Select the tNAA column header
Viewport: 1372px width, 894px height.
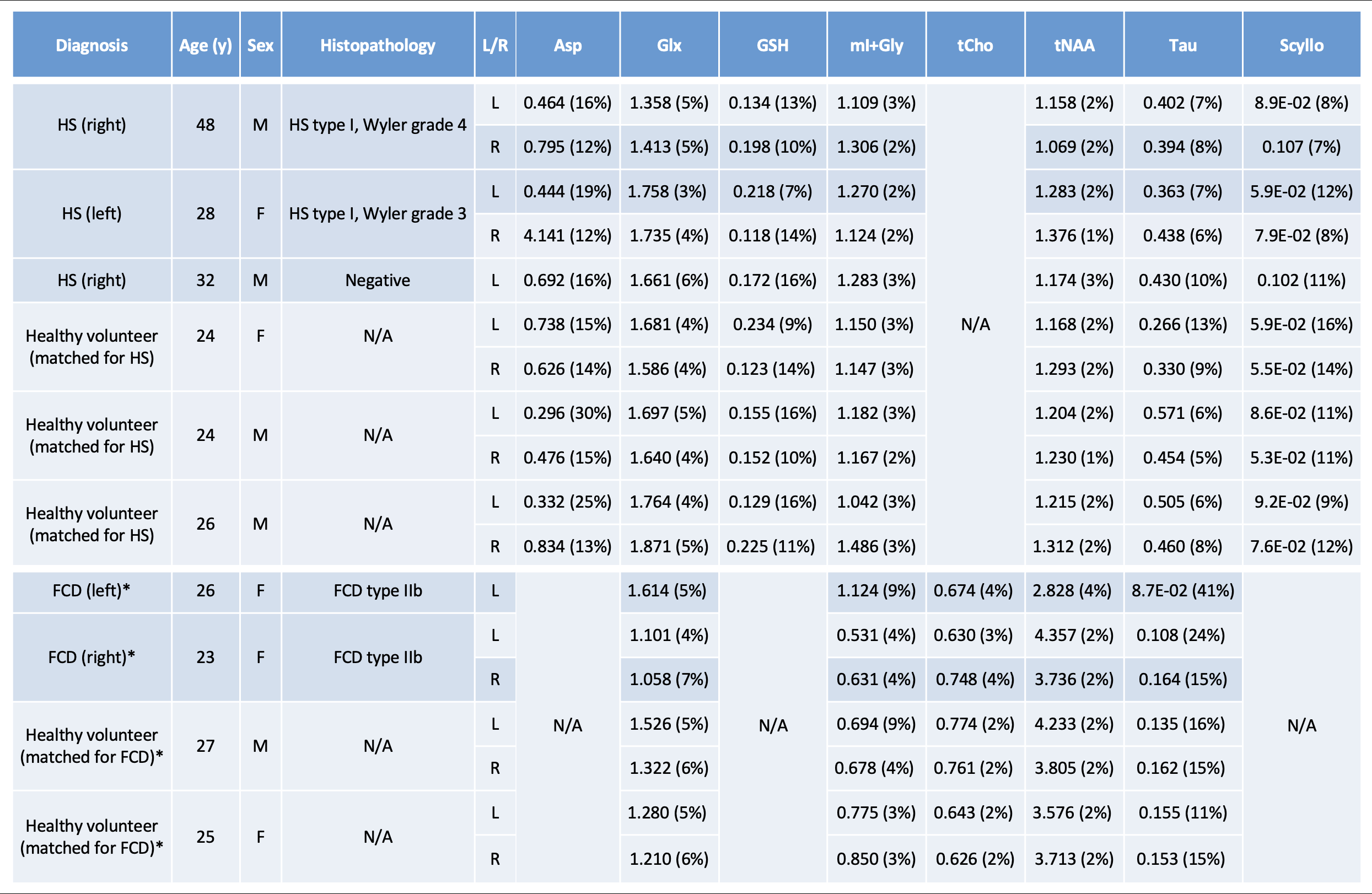(x=1074, y=45)
